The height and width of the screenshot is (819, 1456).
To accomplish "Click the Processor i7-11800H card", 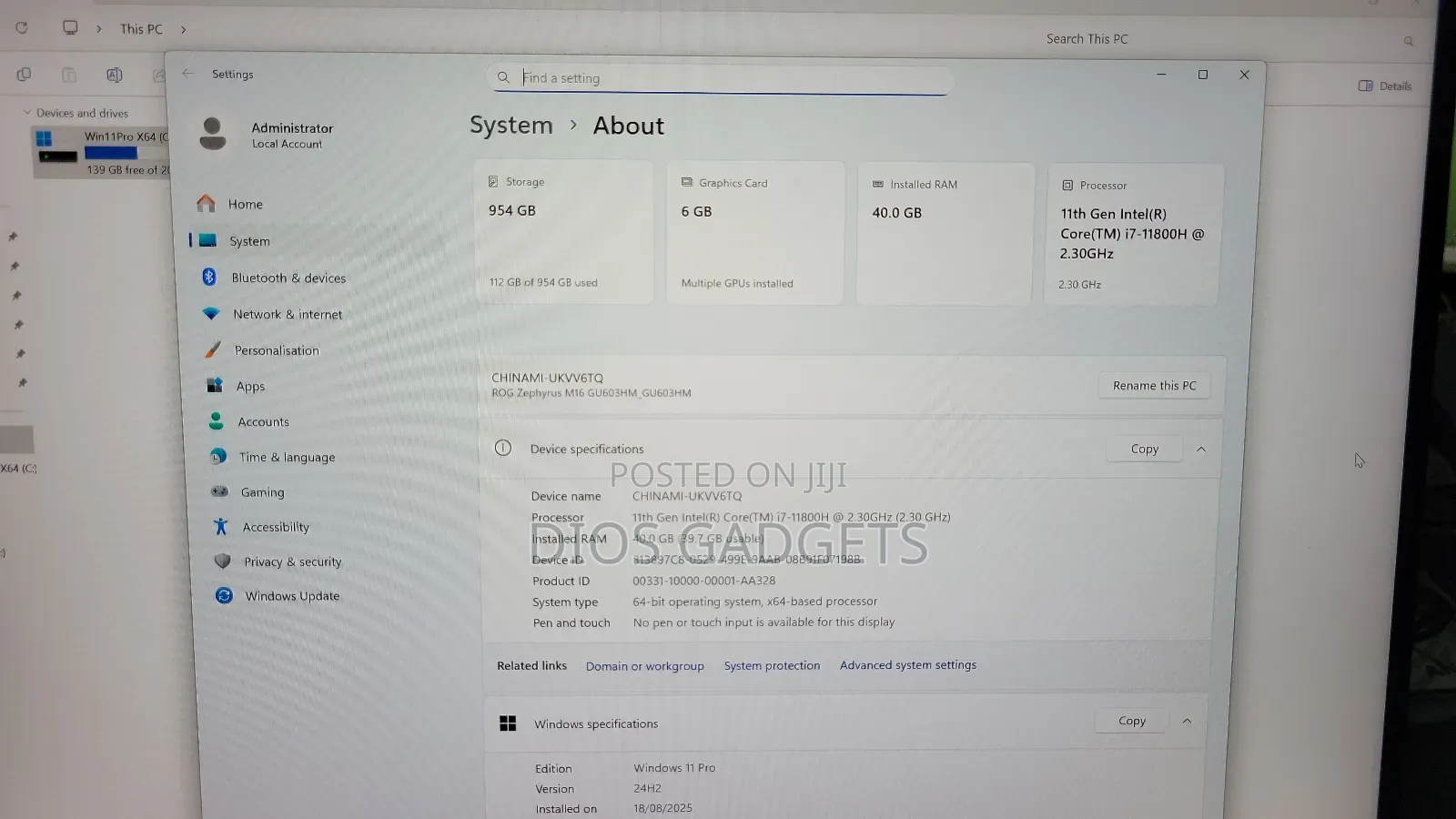I will point(1132,235).
